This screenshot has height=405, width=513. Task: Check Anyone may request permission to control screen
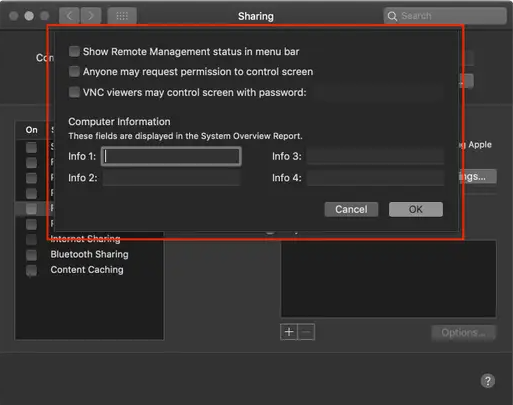click(74, 71)
